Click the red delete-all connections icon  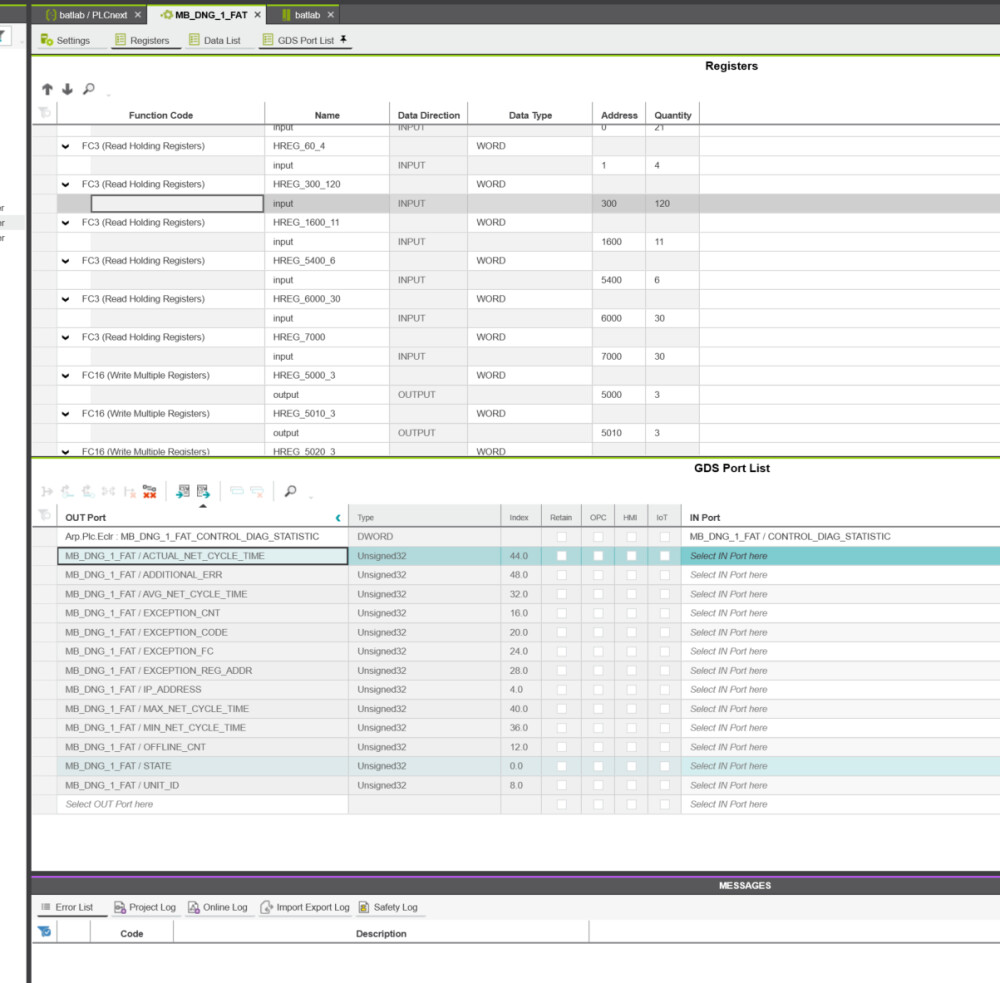pyautogui.click(x=149, y=491)
